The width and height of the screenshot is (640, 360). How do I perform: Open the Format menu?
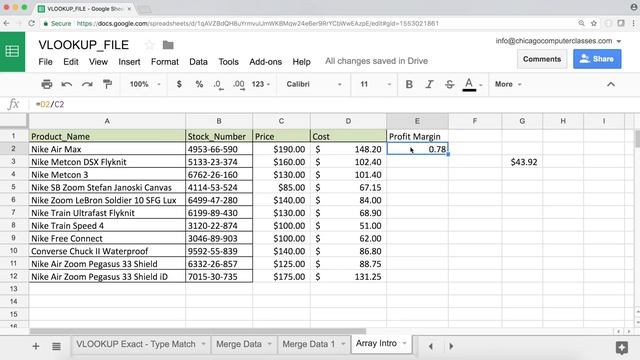click(x=164, y=62)
